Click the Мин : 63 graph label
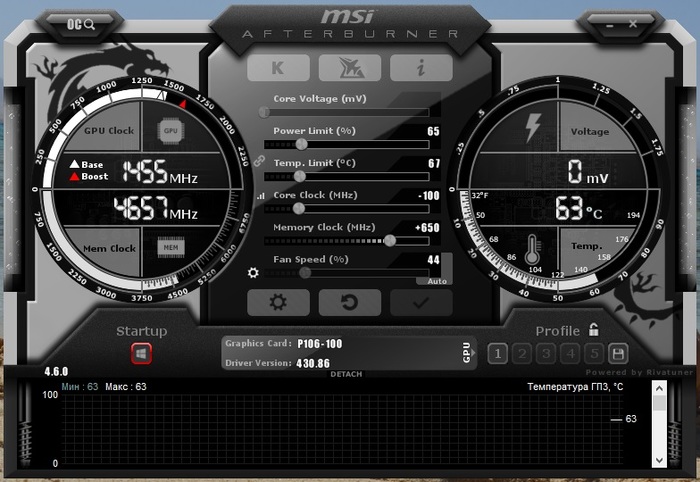Image resolution: width=700 pixels, height=482 pixels. (x=80, y=386)
